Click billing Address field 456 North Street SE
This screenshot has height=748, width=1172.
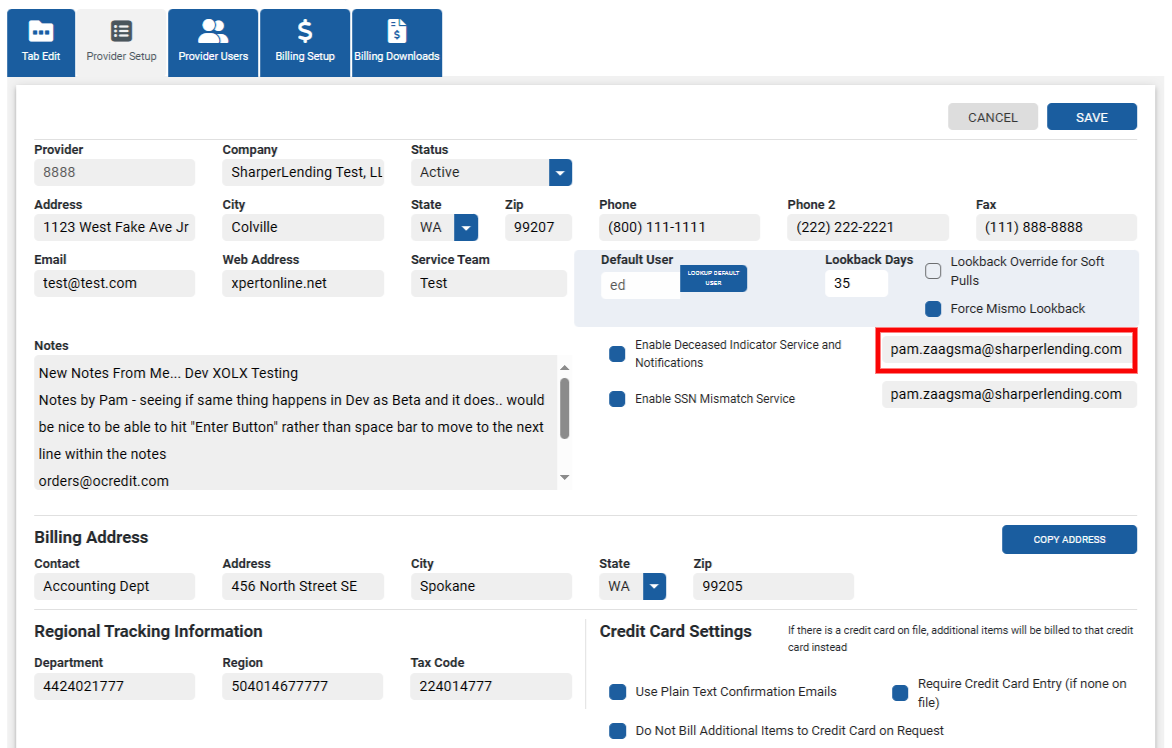pyautogui.click(x=303, y=587)
